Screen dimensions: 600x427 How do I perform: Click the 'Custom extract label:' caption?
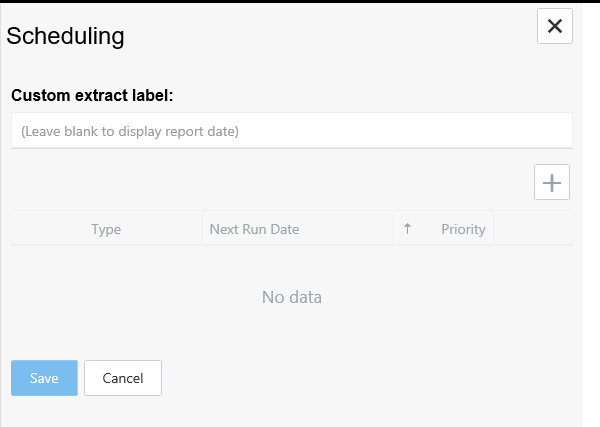click(92, 96)
